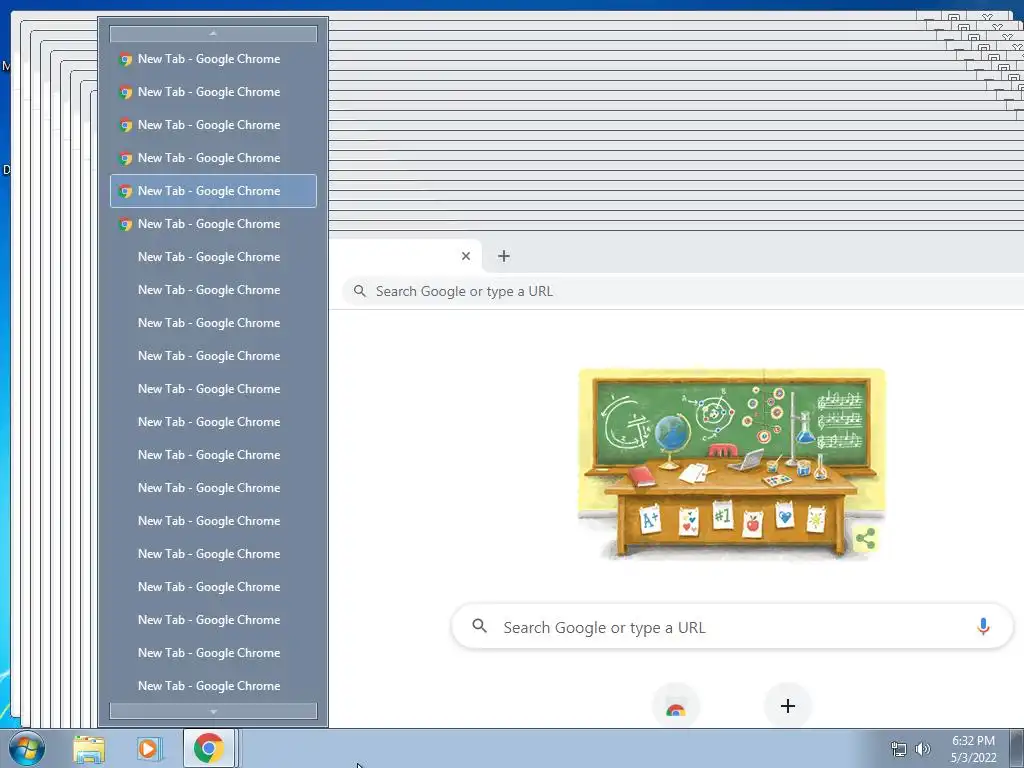This screenshot has height=768, width=1024.
Task: Open a new tab with plus button
Action: pyautogui.click(x=504, y=256)
